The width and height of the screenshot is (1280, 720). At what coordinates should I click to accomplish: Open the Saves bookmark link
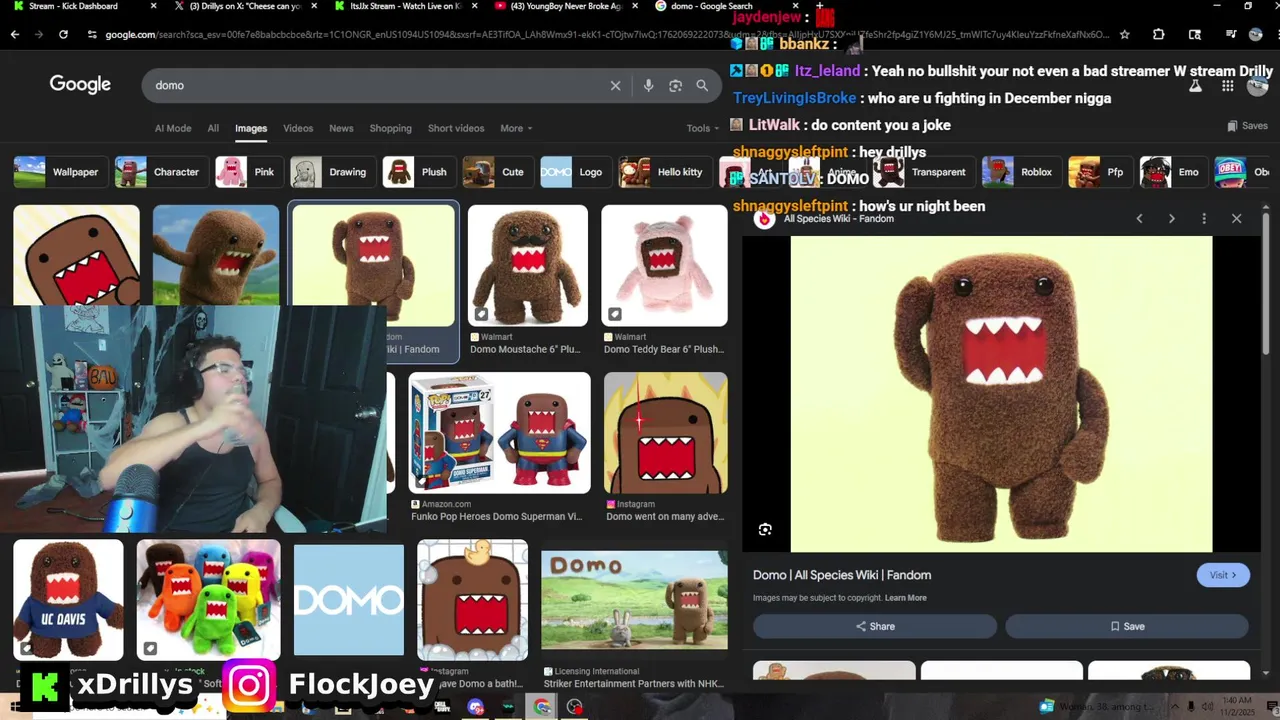(x=1247, y=126)
